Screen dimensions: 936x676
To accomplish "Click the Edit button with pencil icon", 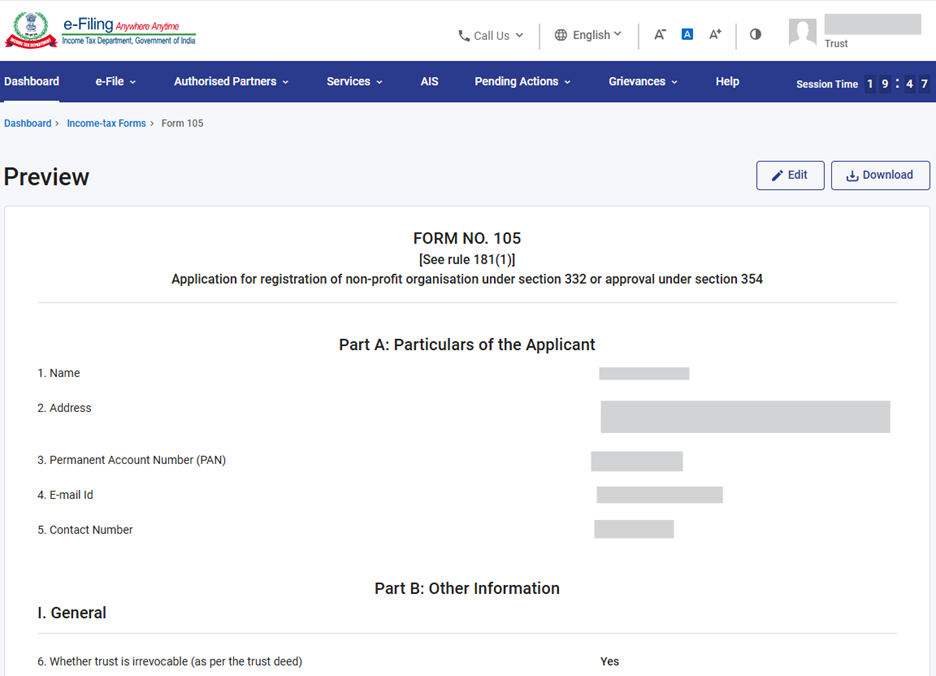I will 790,175.
